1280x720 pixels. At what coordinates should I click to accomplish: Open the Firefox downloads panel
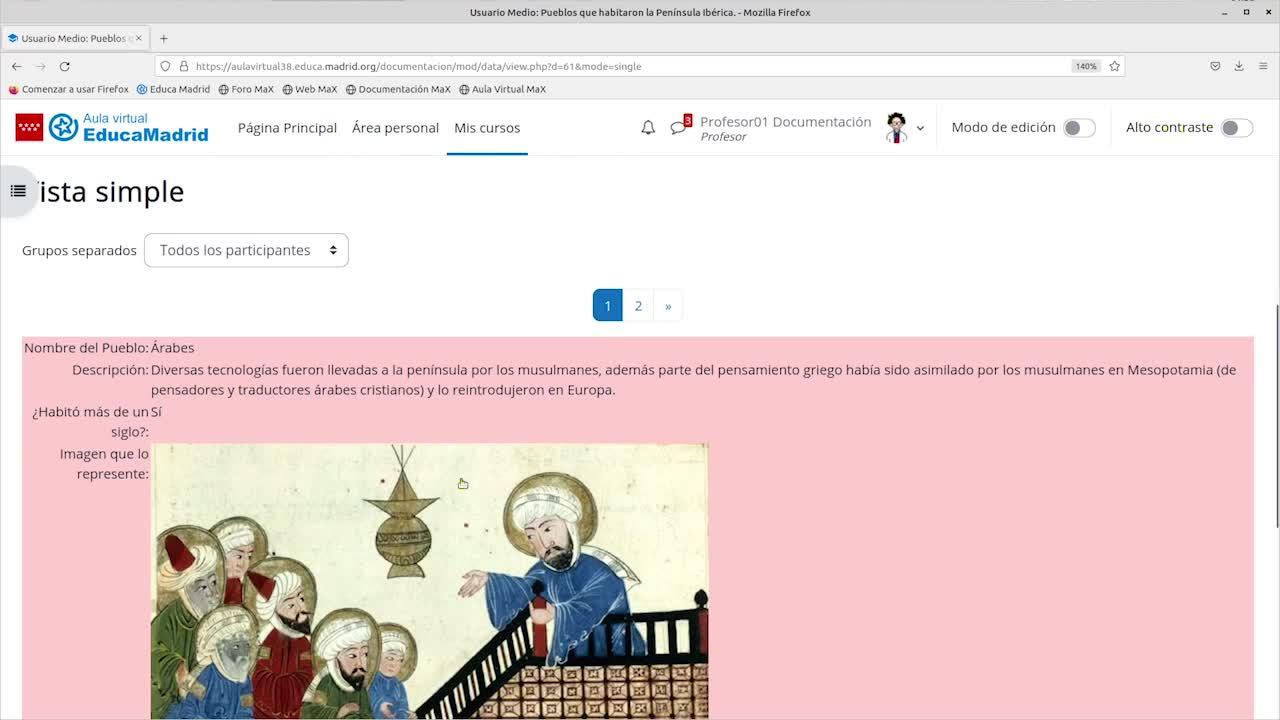(1239, 66)
